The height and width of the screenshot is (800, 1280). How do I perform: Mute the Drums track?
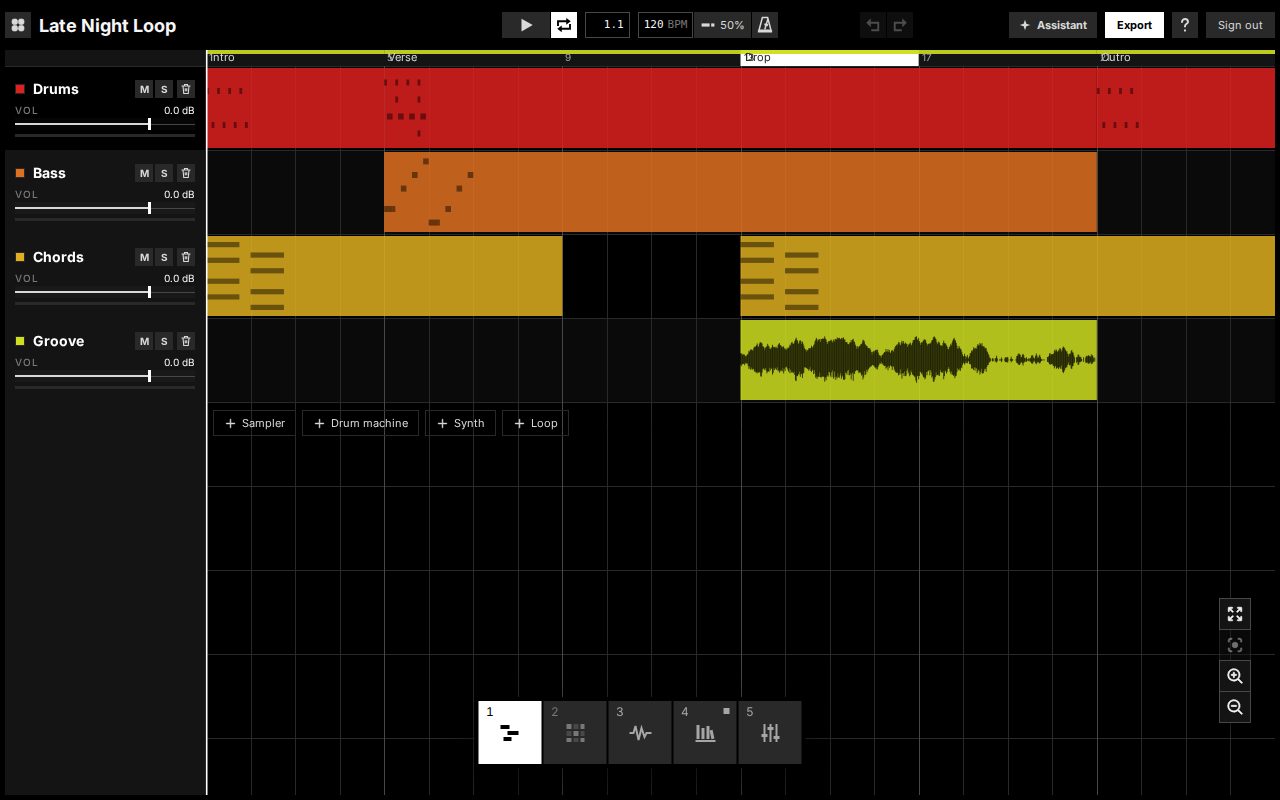pyautogui.click(x=144, y=89)
